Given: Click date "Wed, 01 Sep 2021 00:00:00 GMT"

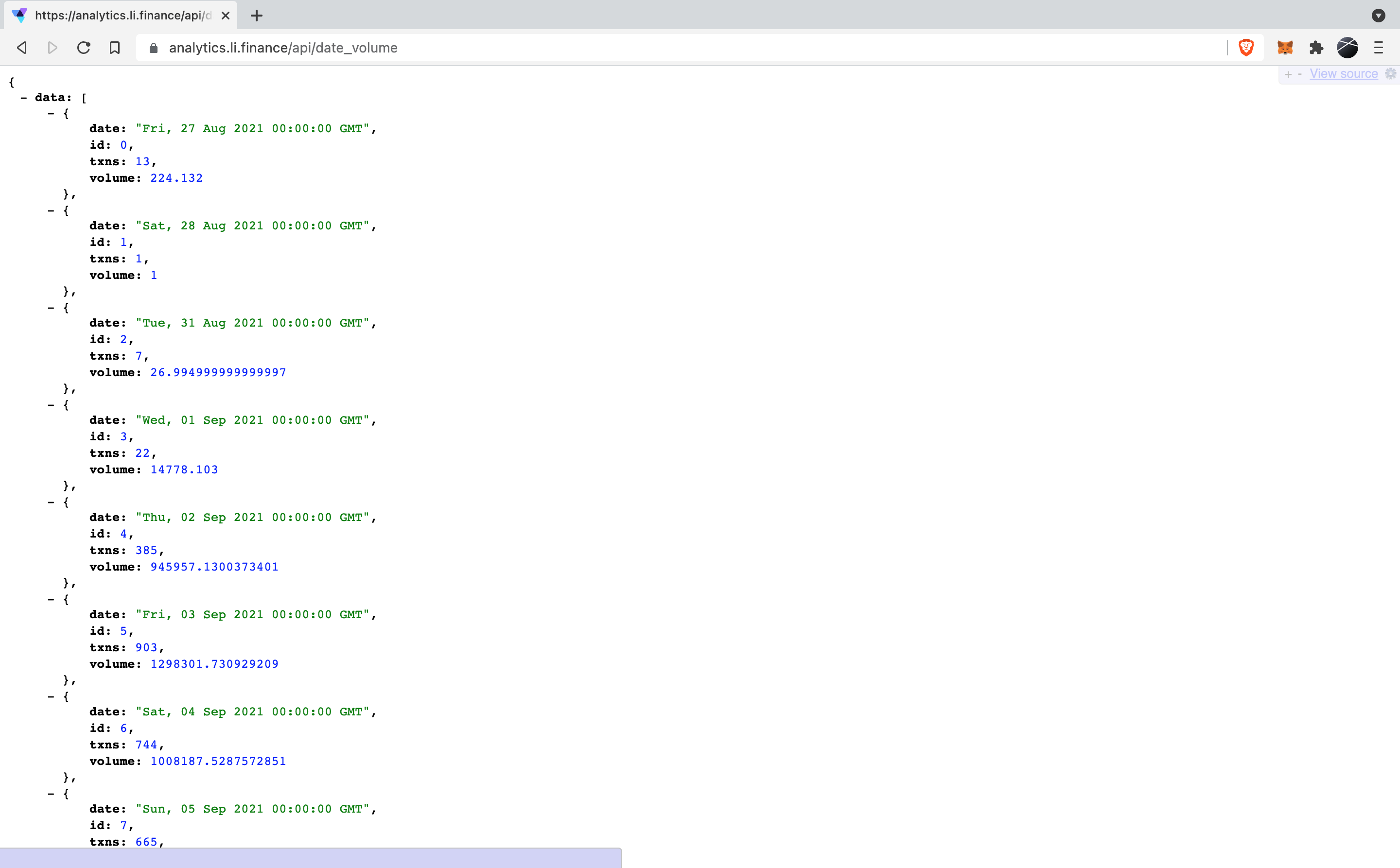Looking at the screenshot, I should click(x=253, y=420).
